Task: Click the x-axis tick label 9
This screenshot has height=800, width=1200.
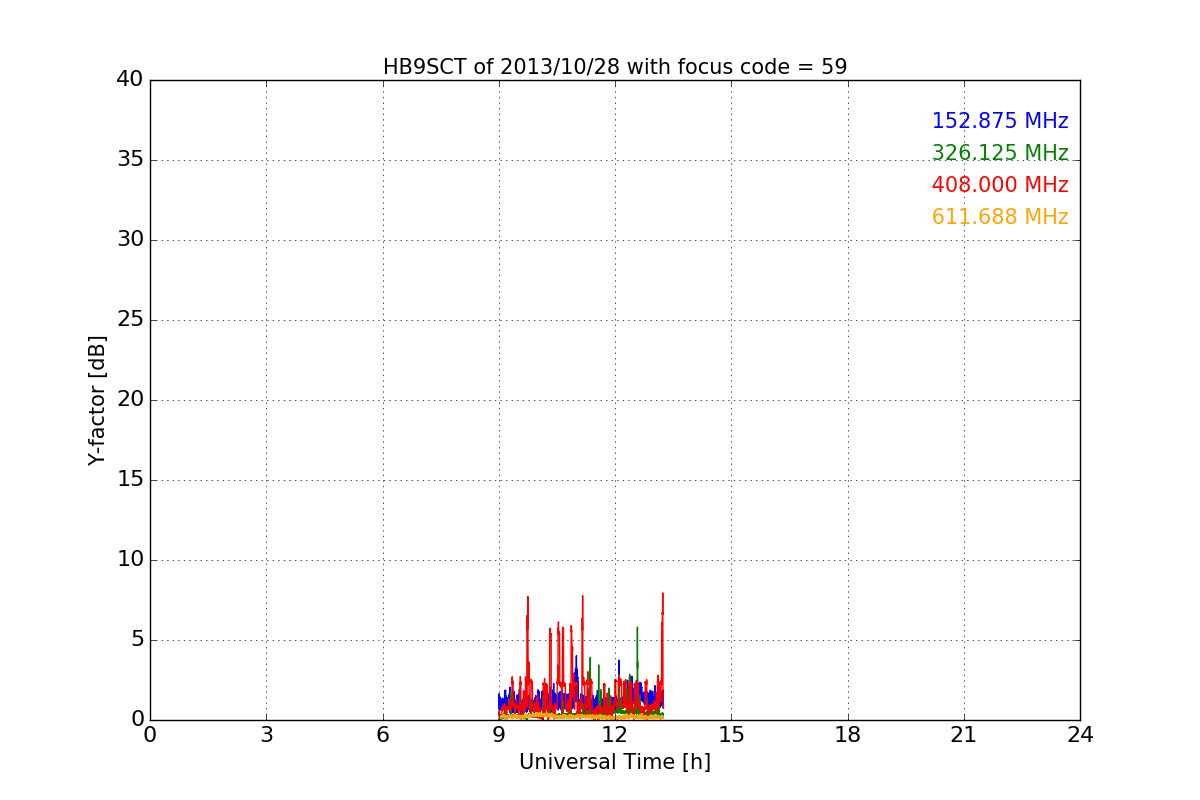Action: (499, 735)
